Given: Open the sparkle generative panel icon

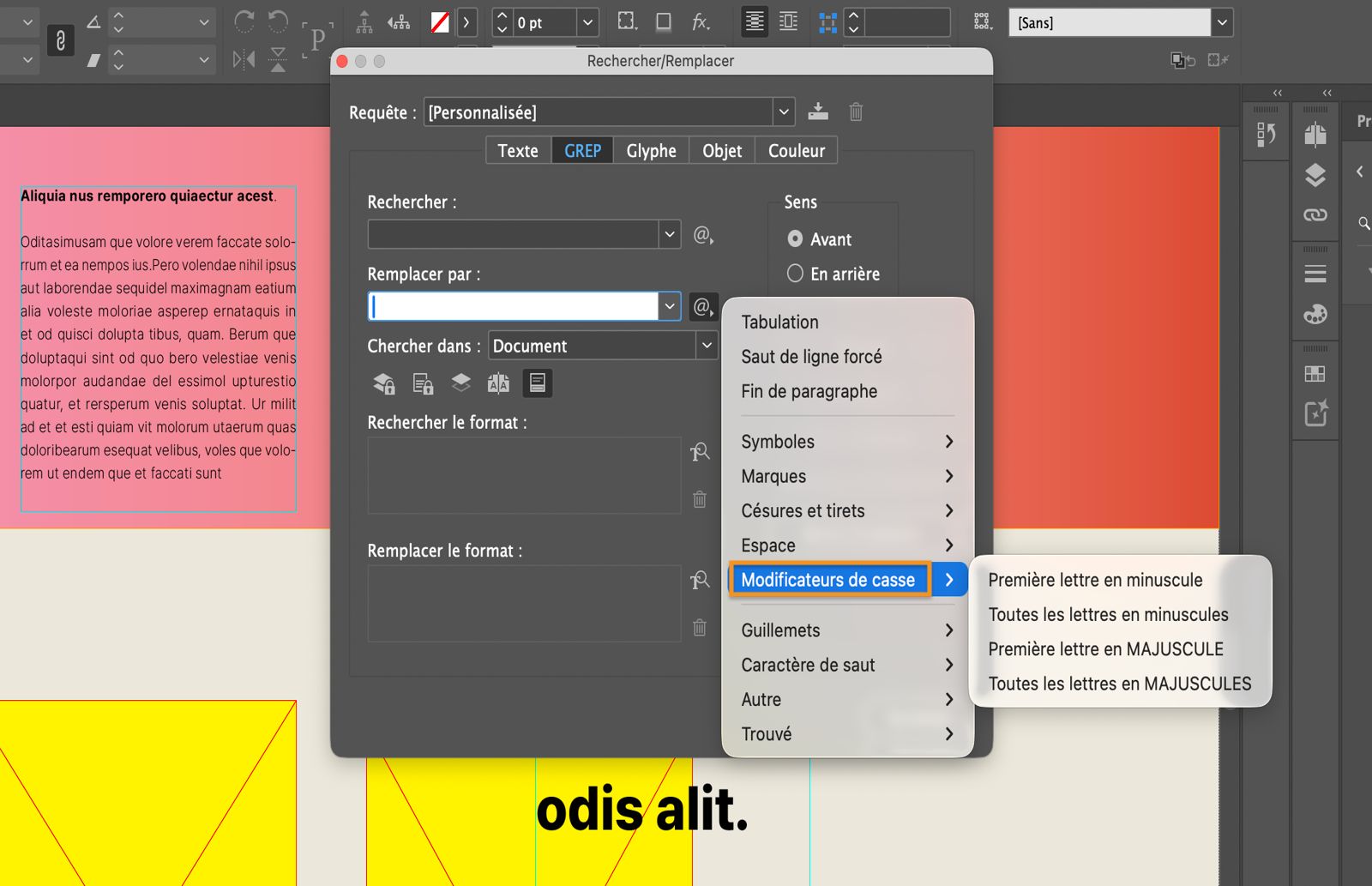Looking at the screenshot, I should [1316, 413].
